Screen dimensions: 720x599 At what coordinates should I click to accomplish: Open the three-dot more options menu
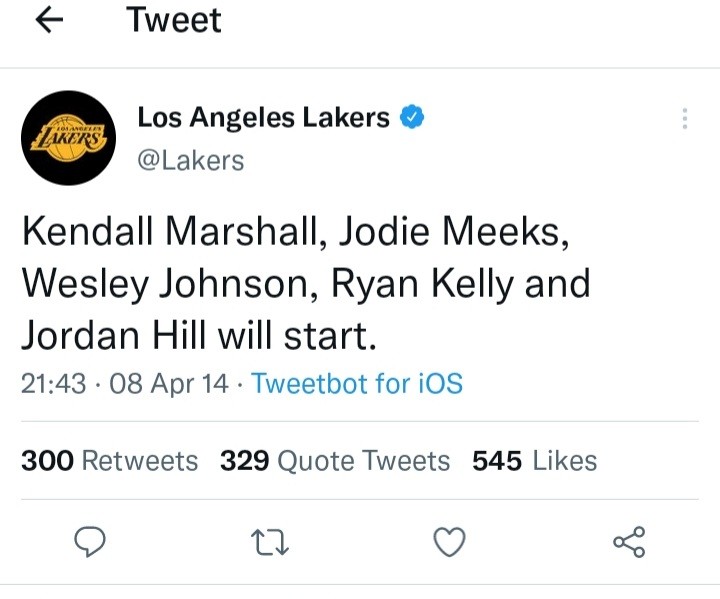click(685, 119)
